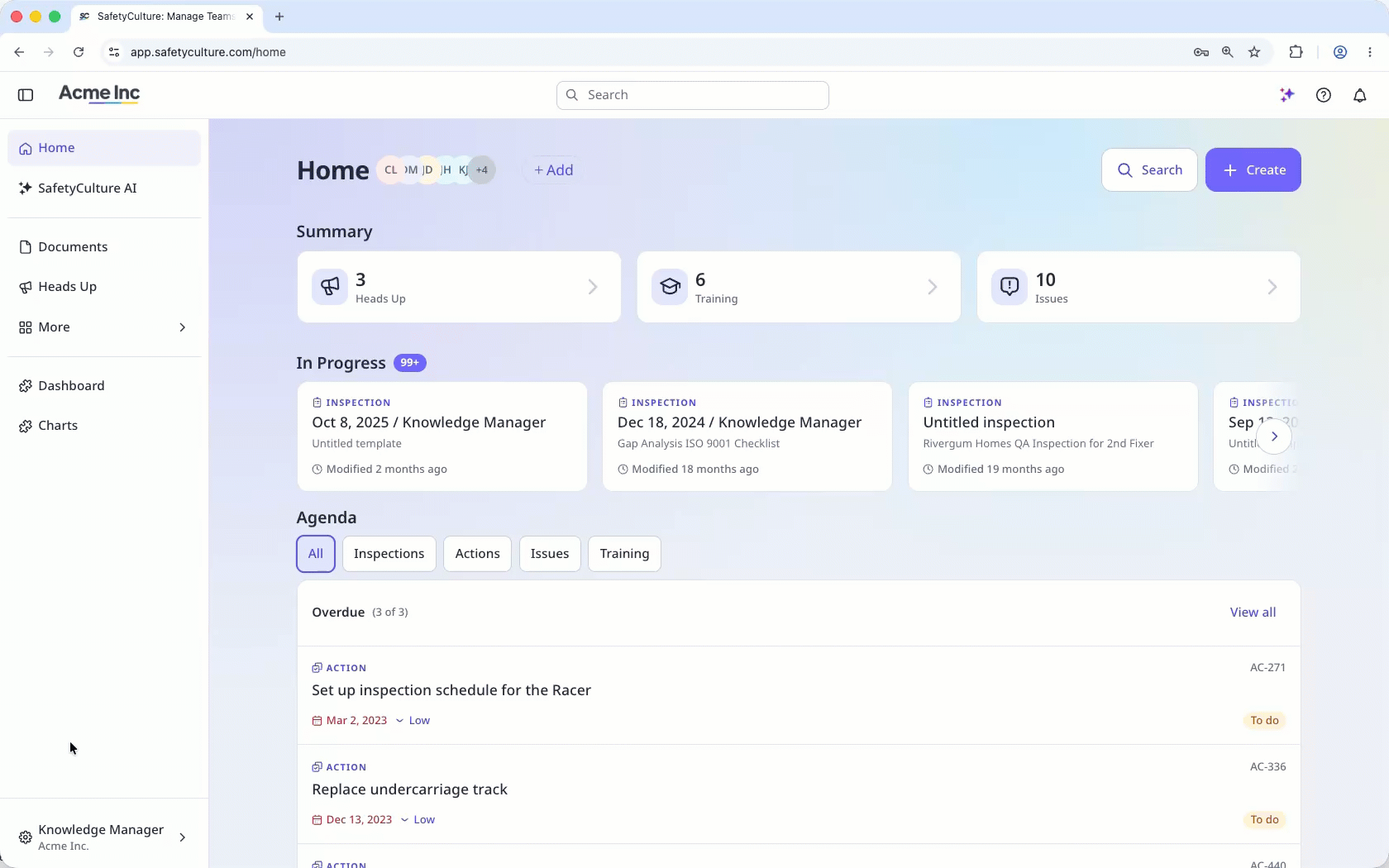Click the Dec 13, 2023 due date
This screenshot has width=1389, height=868.
[352, 820]
